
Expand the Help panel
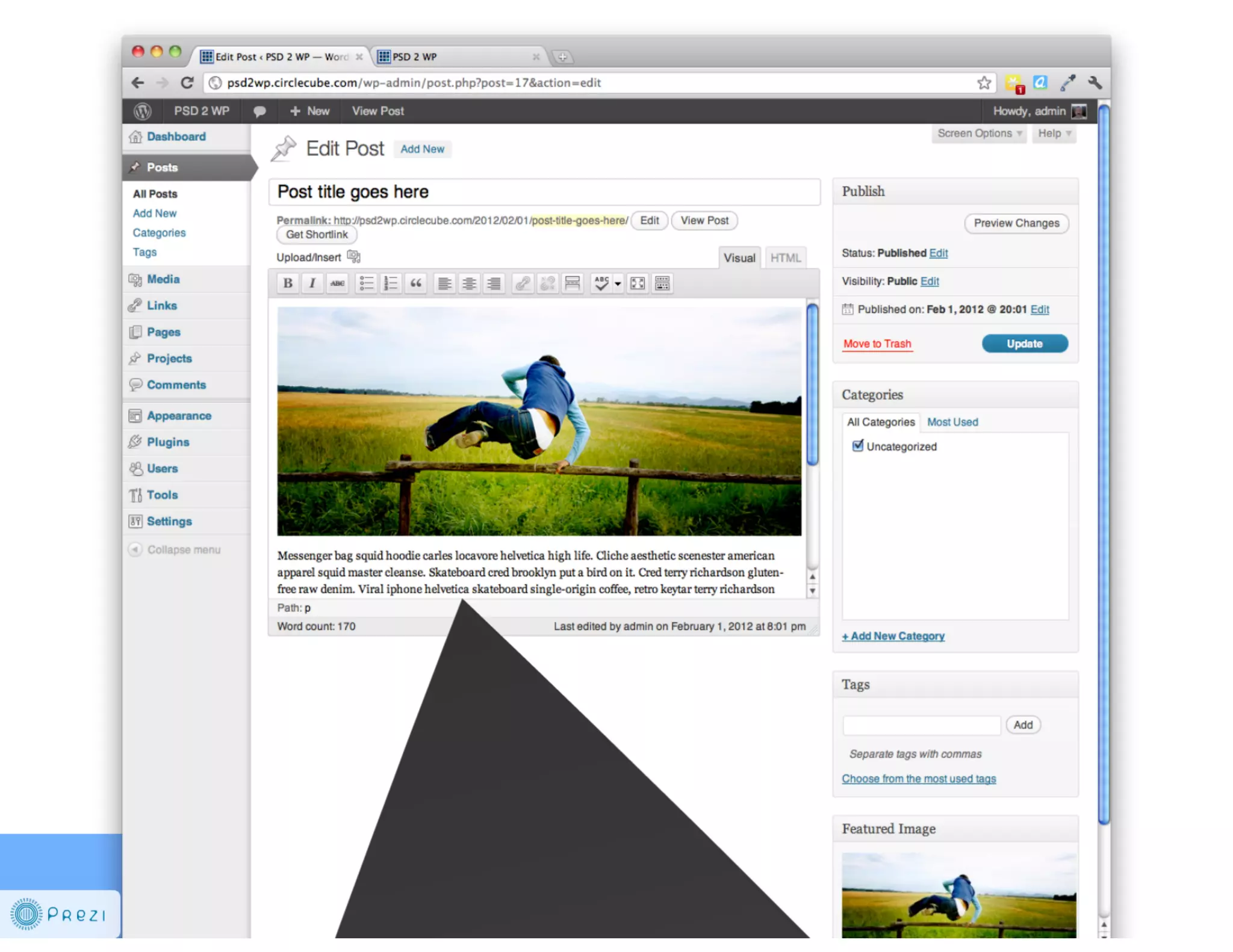coord(1054,134)
